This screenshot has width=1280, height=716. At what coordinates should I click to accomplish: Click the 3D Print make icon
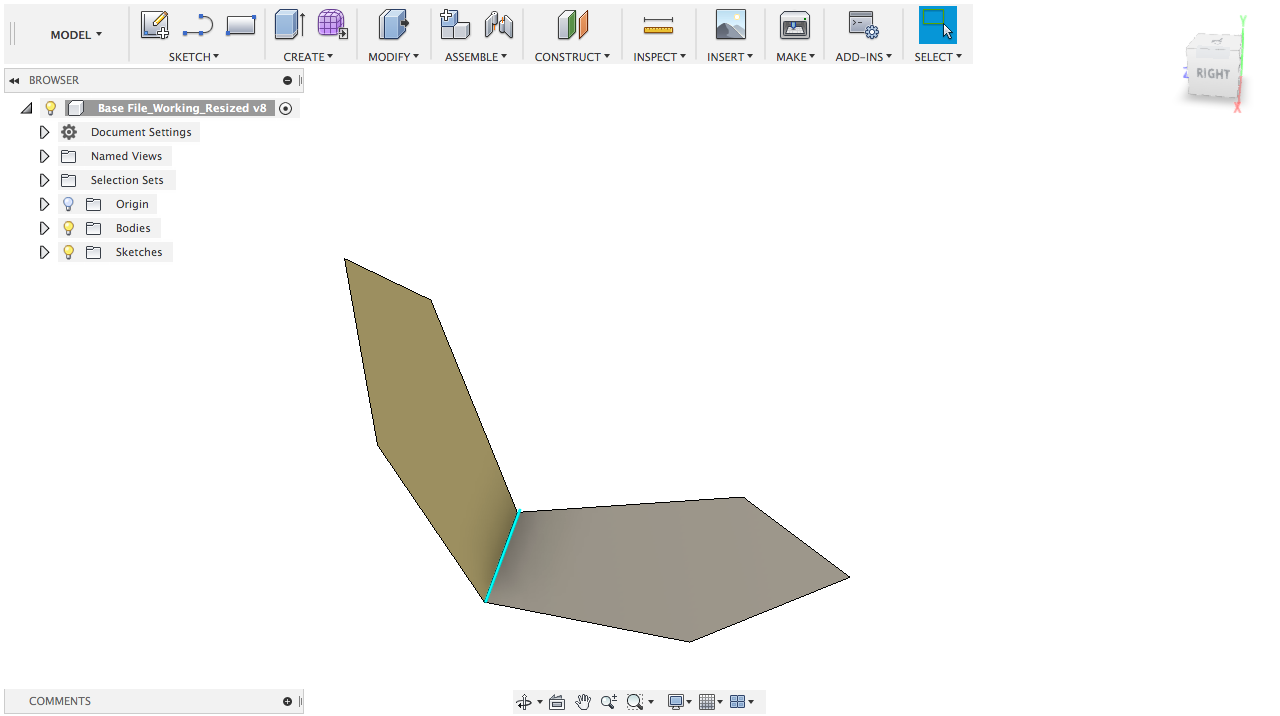coord(795,25)
